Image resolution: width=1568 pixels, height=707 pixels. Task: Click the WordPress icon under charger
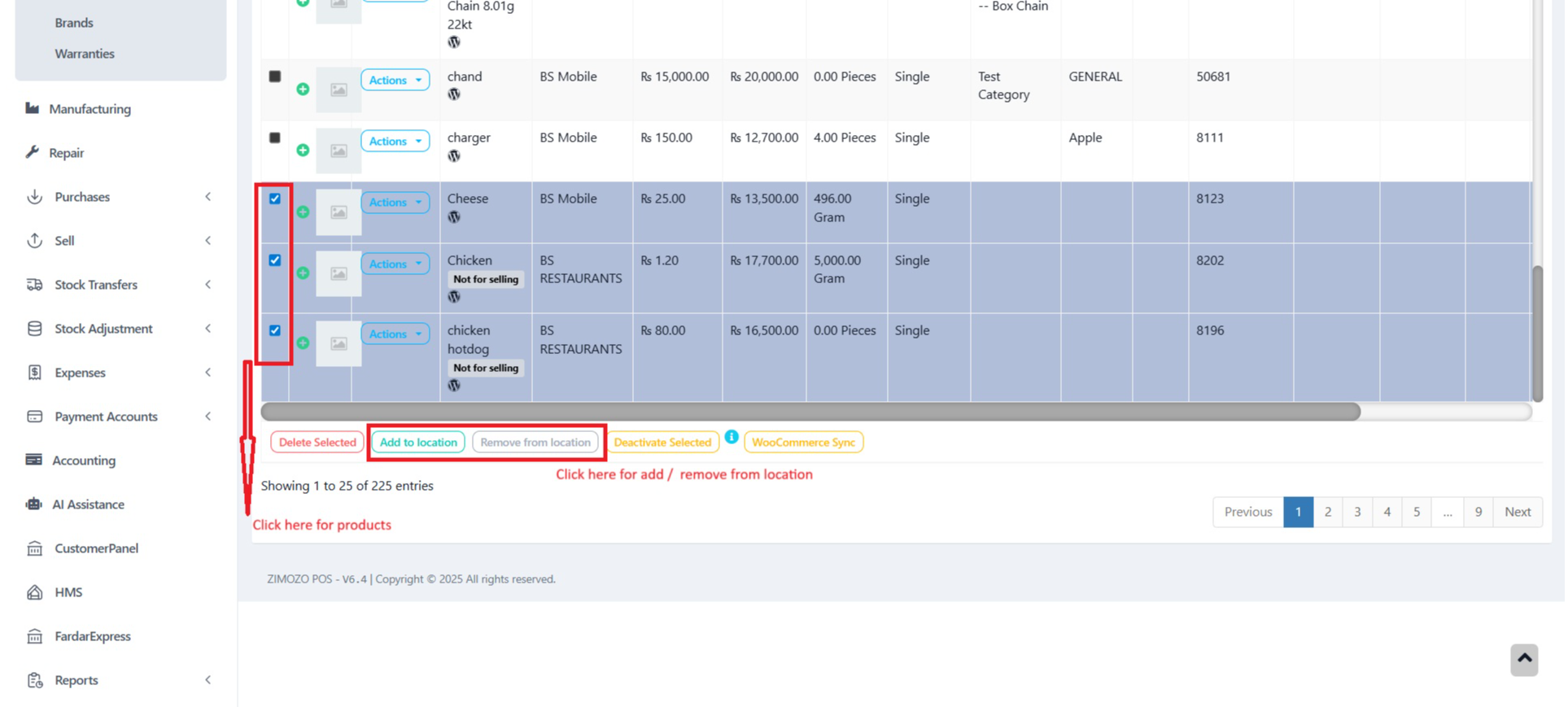(x=454, y=156)
